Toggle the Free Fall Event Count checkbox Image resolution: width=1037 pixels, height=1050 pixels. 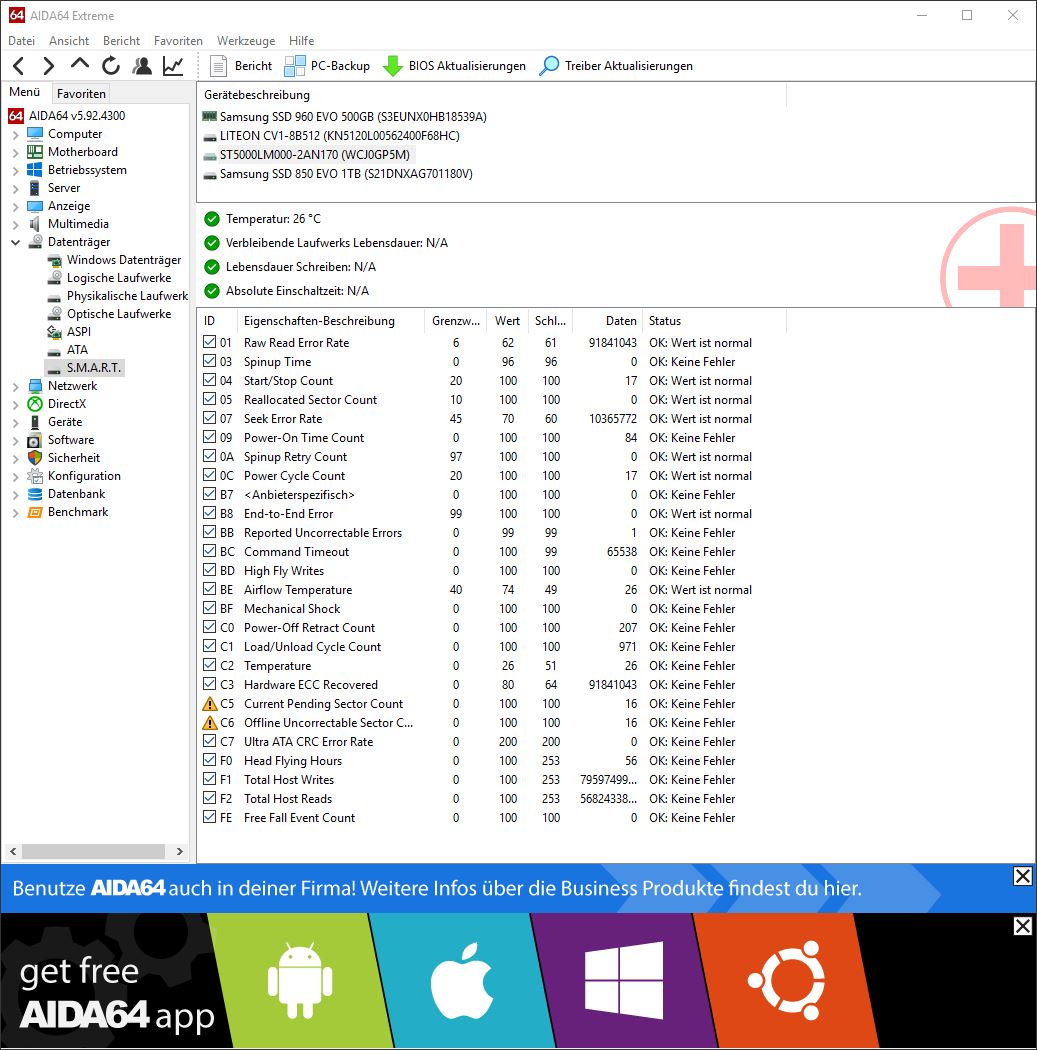pos(210,818)
